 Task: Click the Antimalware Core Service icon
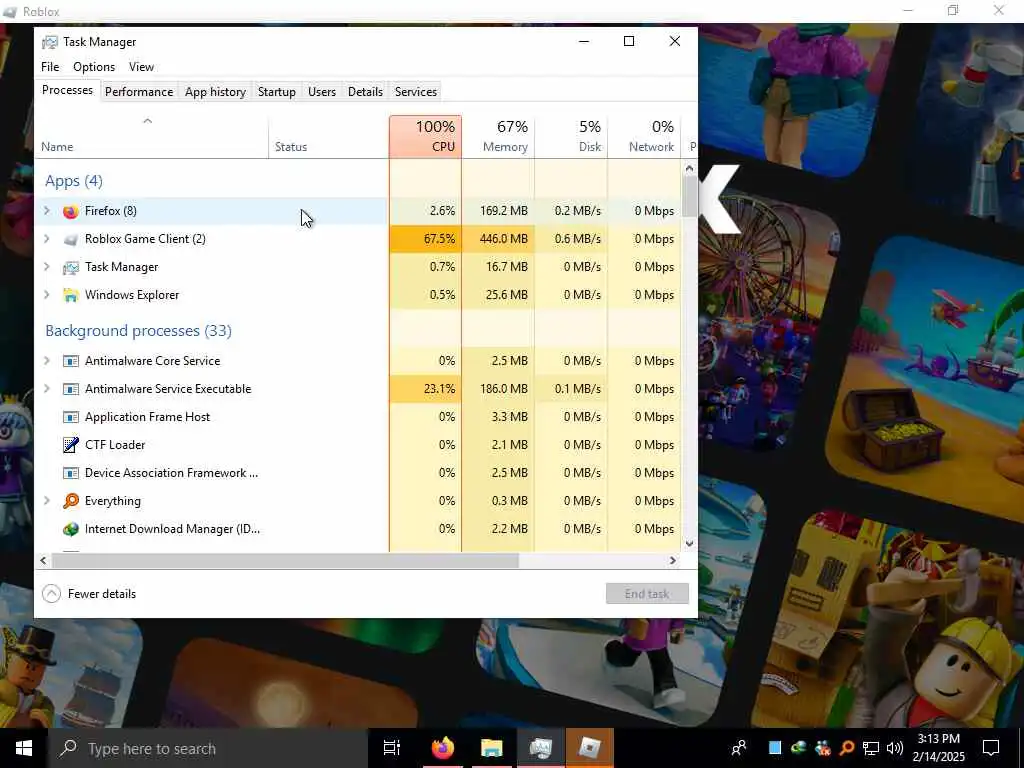pos(71,361)
